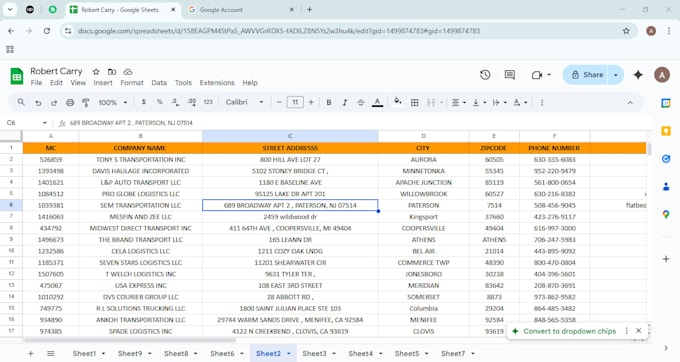680x362 pixels.
Task: Open the all sheets list icon
Action: (51, 353)
